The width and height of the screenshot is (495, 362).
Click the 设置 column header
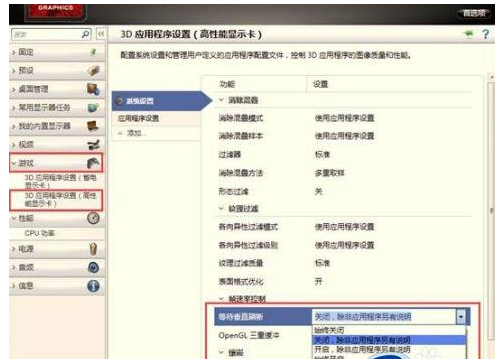[320, 84]
